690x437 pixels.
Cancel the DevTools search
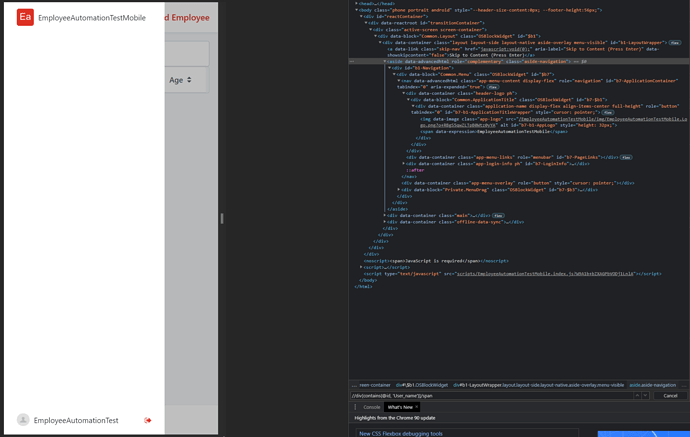tap(670, 396)
